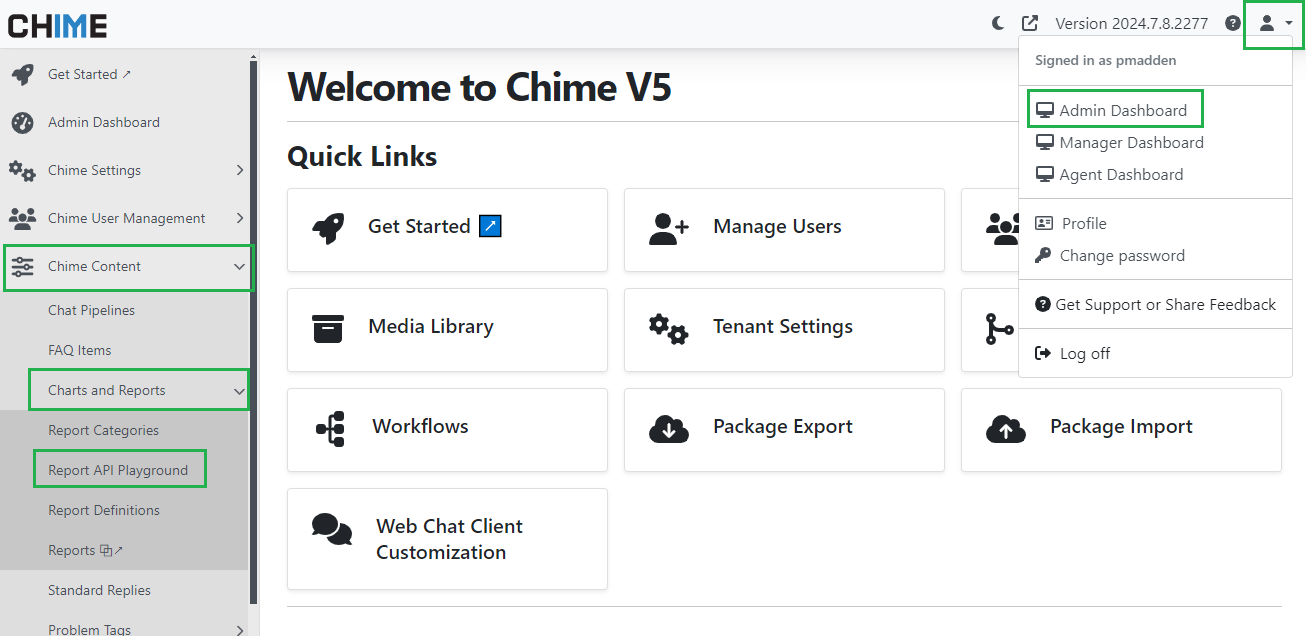Click the users group icon on the card behind the user menu
Image resolution: width=1306 pixels, height=636 pixels.
tap(1001, 228)
